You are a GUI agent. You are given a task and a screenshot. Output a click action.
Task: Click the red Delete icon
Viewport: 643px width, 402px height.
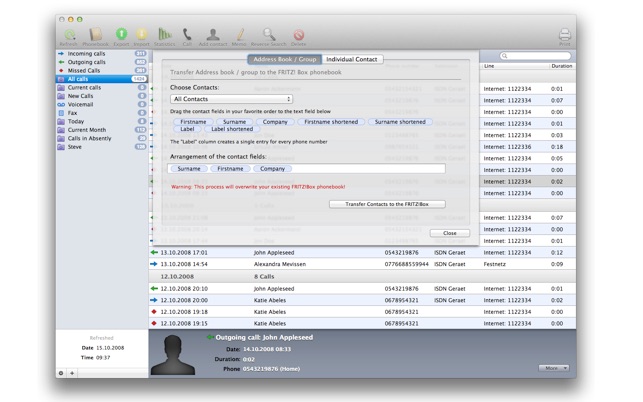click(x=298, y=36)
